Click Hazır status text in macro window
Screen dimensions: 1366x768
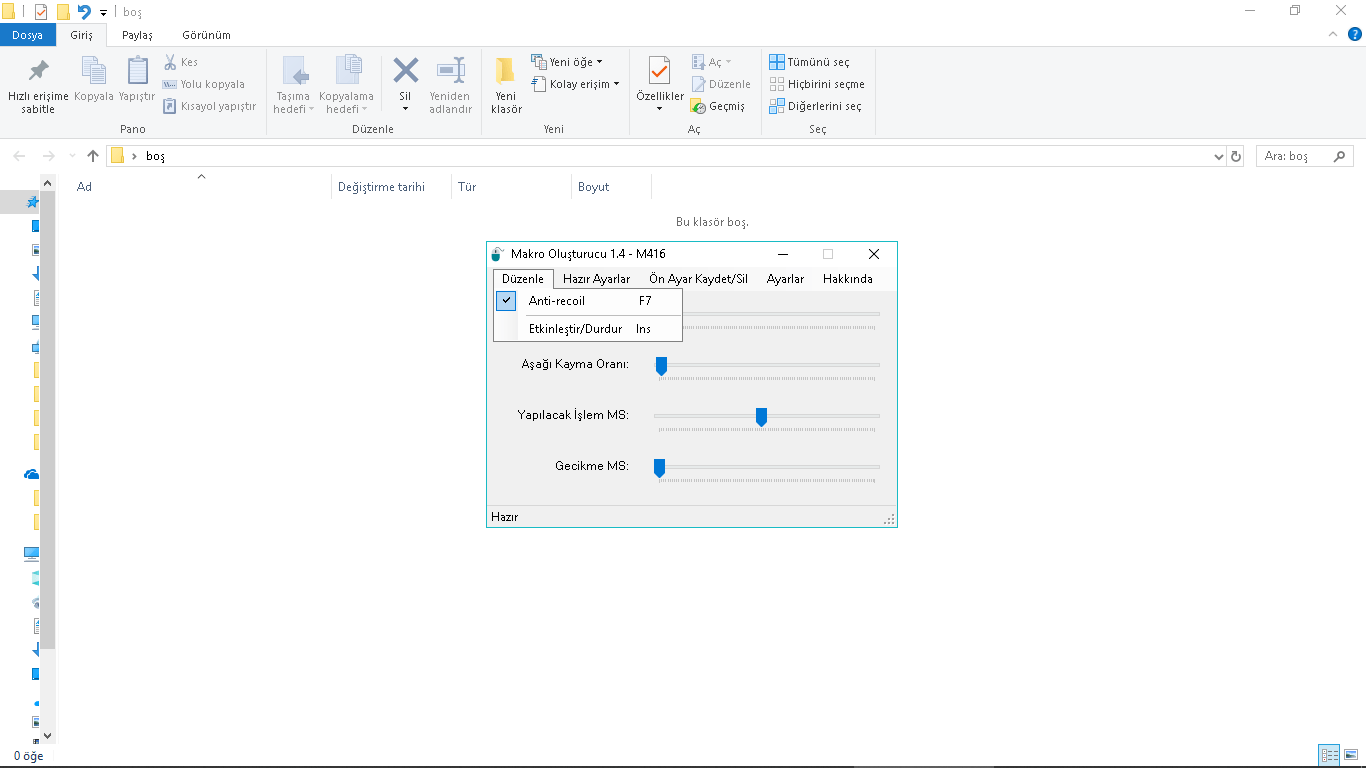504,517
